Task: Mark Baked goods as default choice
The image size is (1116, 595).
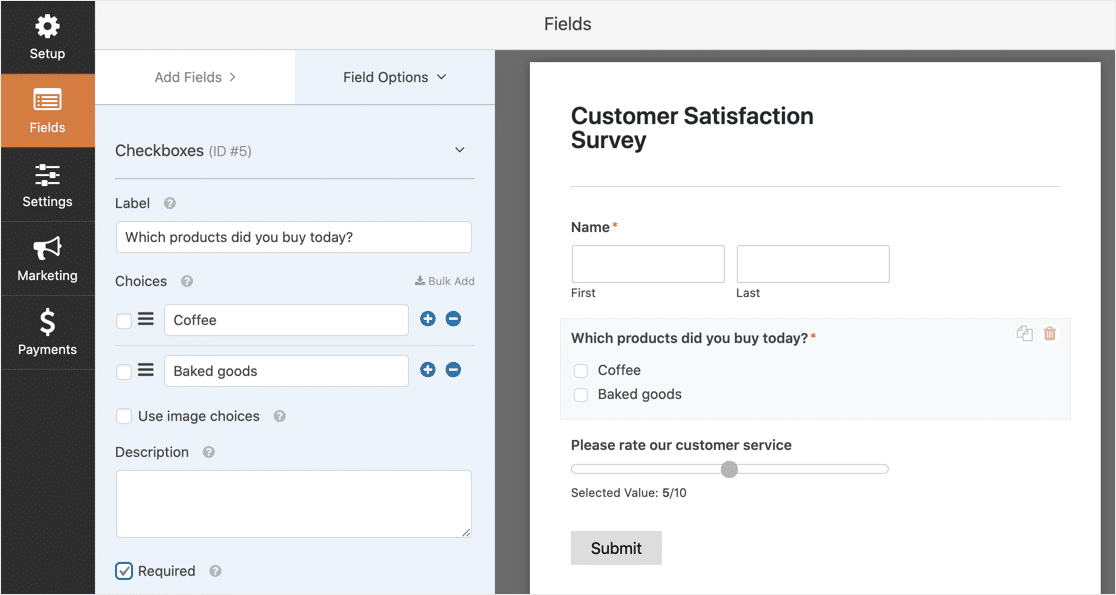Action: (124, 371)
